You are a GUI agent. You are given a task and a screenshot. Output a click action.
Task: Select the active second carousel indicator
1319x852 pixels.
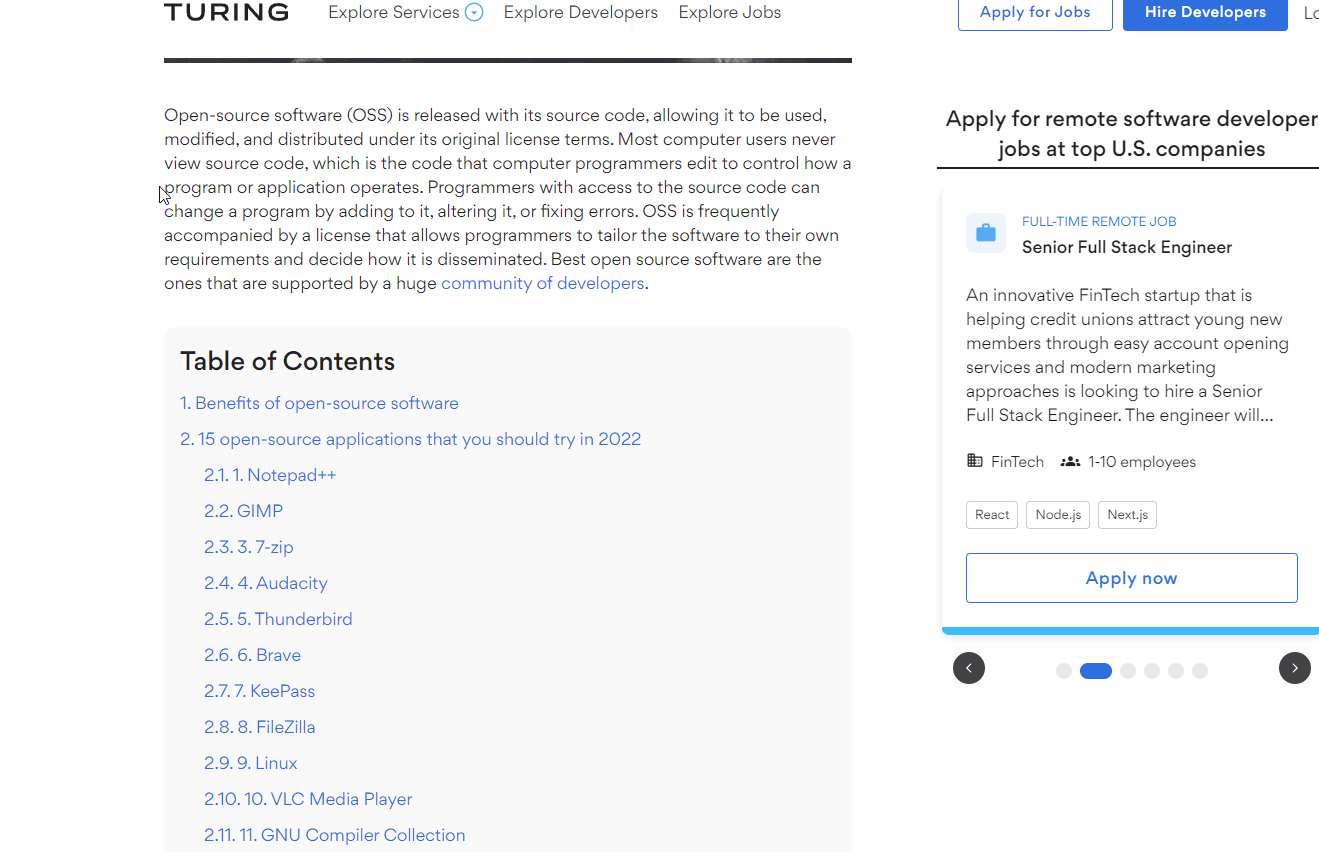pos(1096,671)
